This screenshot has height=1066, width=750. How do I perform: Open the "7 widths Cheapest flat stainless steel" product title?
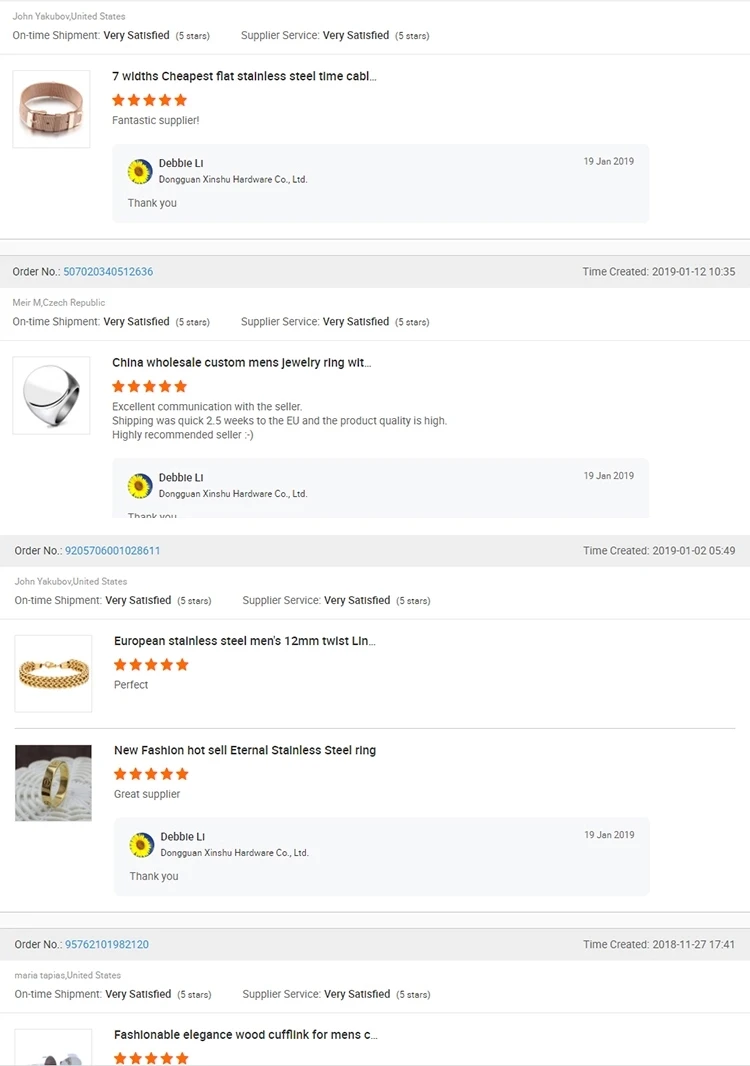(x=244, y=76)
